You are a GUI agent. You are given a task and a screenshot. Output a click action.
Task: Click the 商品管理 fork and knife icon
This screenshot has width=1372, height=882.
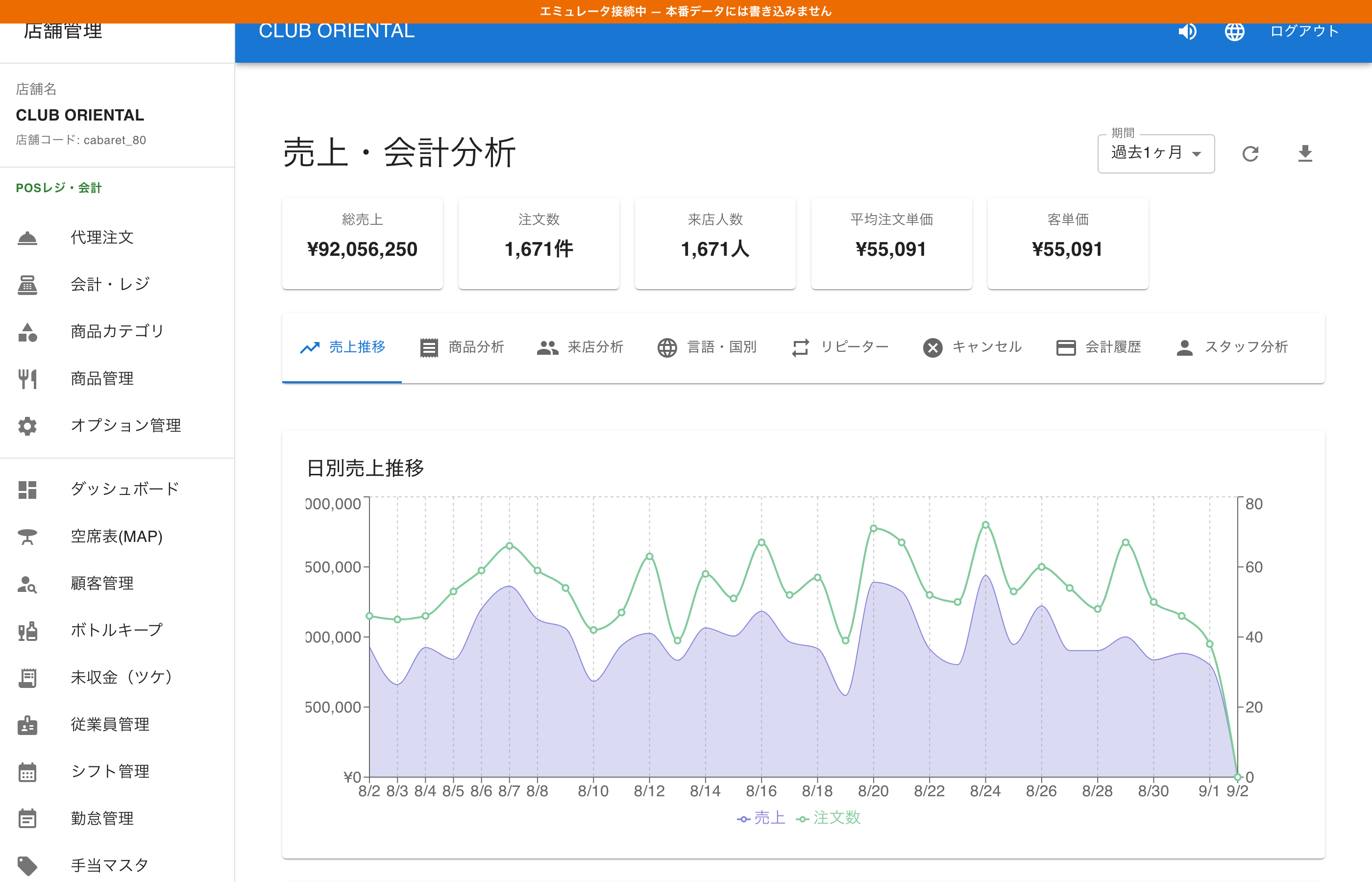27,379
